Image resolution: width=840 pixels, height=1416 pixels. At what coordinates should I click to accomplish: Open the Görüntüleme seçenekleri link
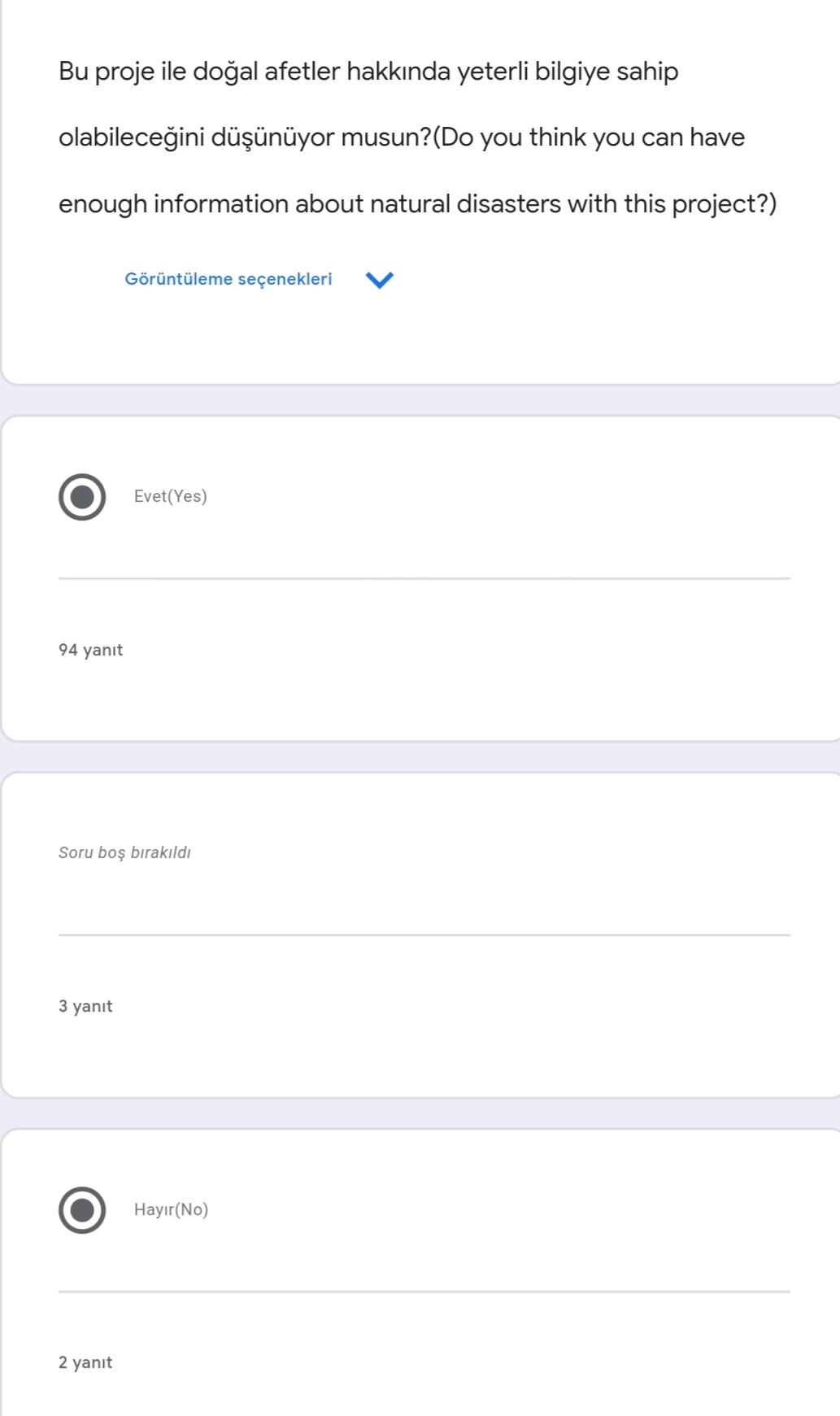228,279
